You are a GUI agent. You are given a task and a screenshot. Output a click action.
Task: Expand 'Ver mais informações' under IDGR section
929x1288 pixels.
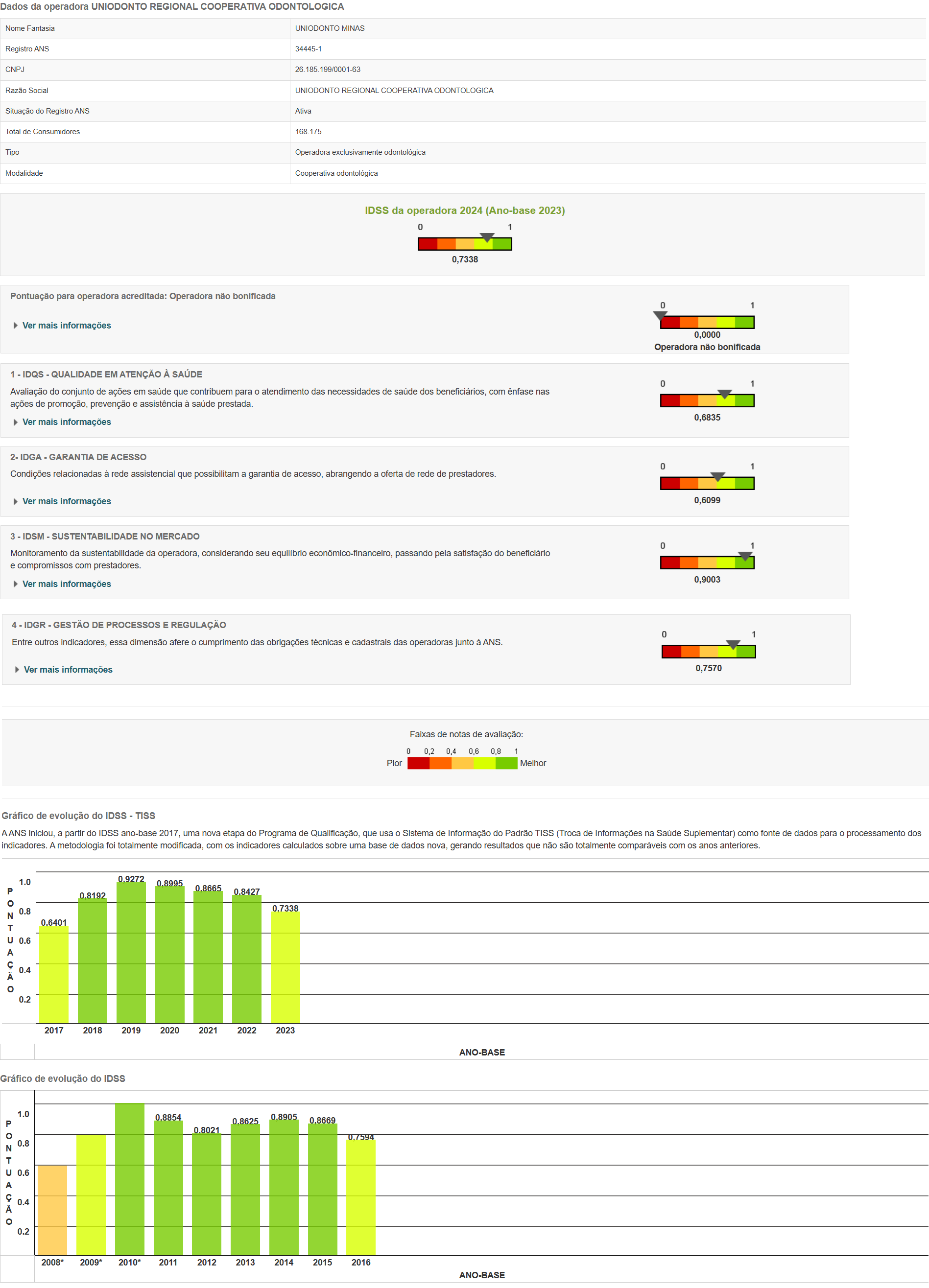[68, 670]
